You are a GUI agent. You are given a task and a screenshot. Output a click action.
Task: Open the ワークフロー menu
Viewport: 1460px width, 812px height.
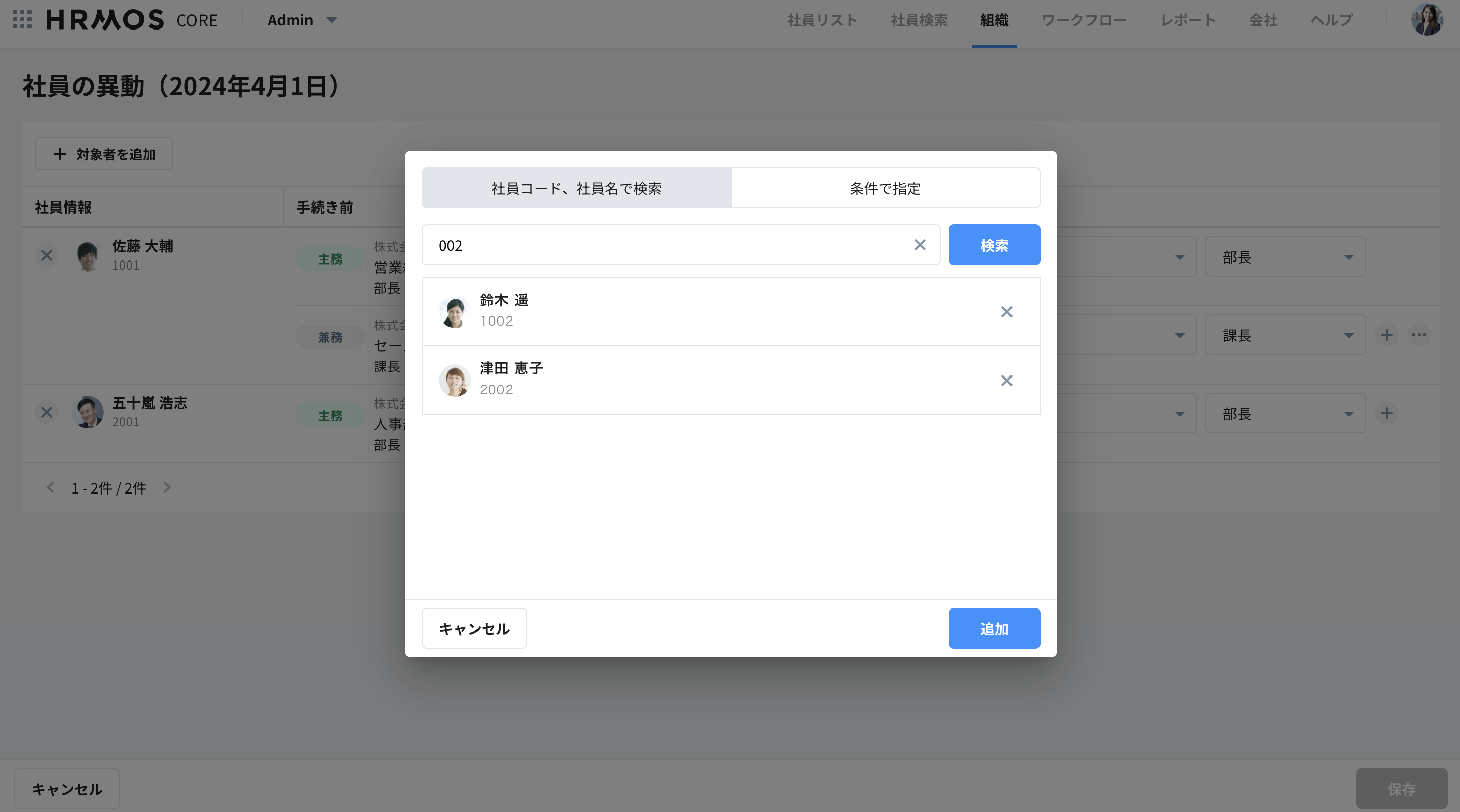tap(1083, 20)
